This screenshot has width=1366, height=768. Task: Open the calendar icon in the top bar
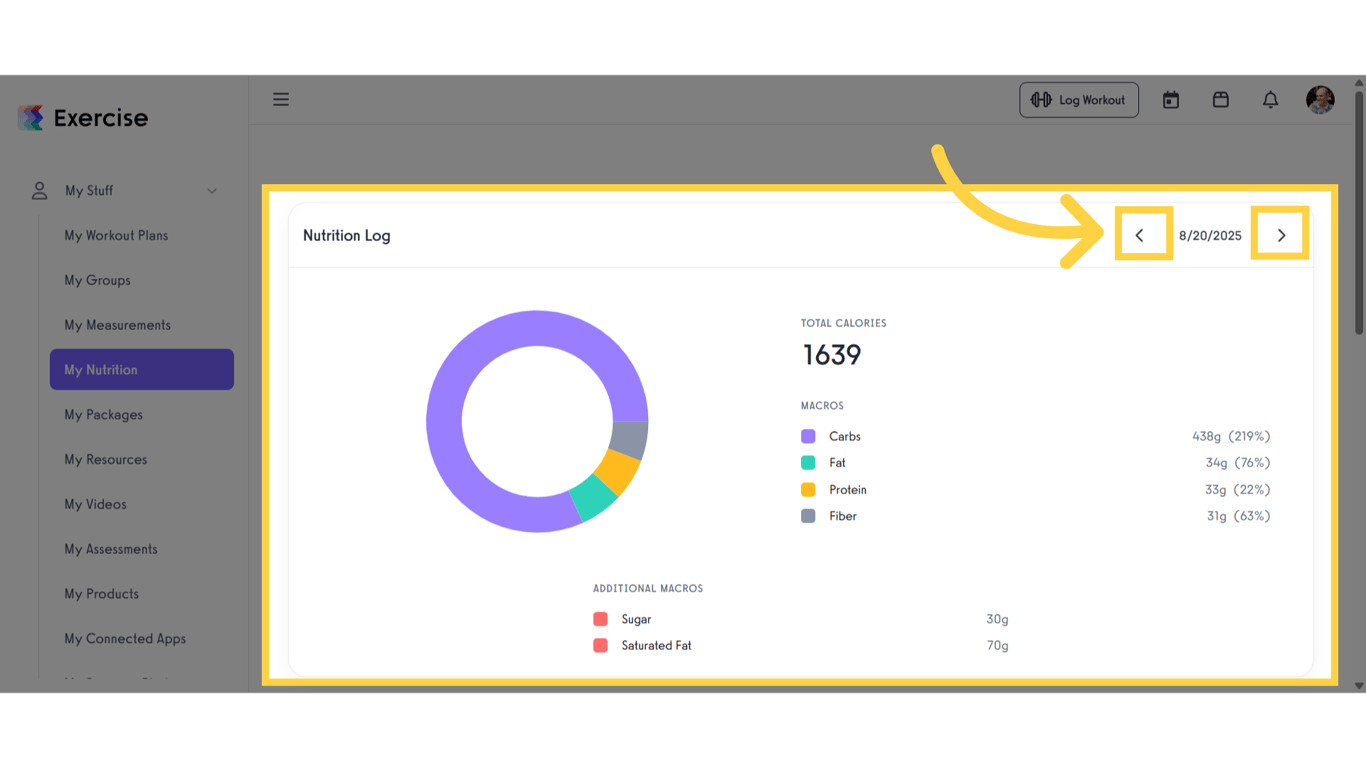[x=1170, y=99]
